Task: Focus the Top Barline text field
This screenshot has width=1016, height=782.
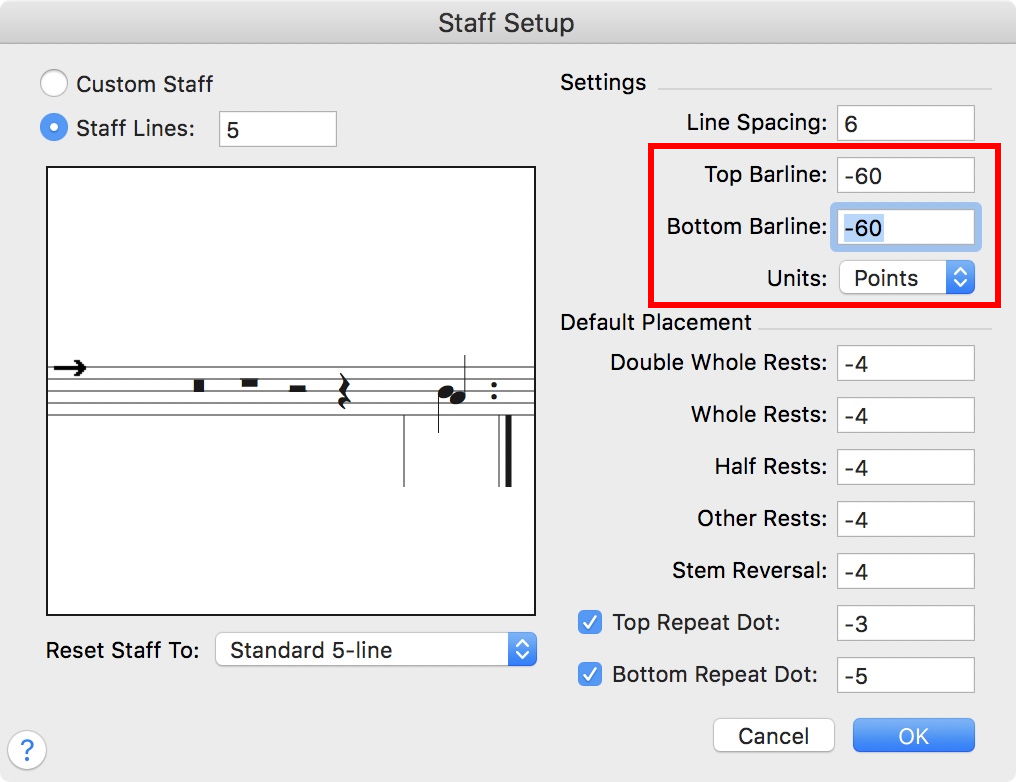Action: pos(905,175)
